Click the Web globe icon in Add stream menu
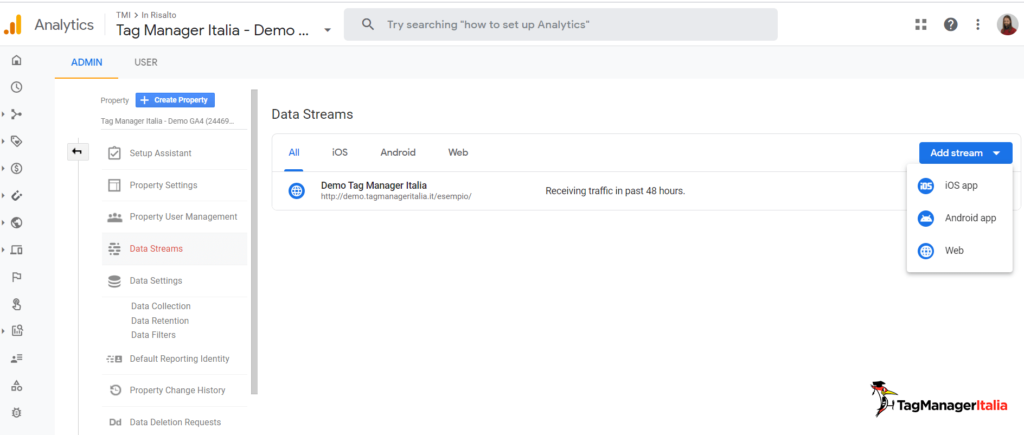The image size is (1024, 435). point(926,251)
